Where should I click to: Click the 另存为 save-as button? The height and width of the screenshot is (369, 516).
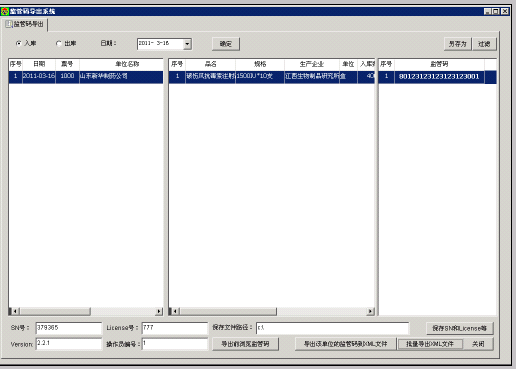pos(457,44)
